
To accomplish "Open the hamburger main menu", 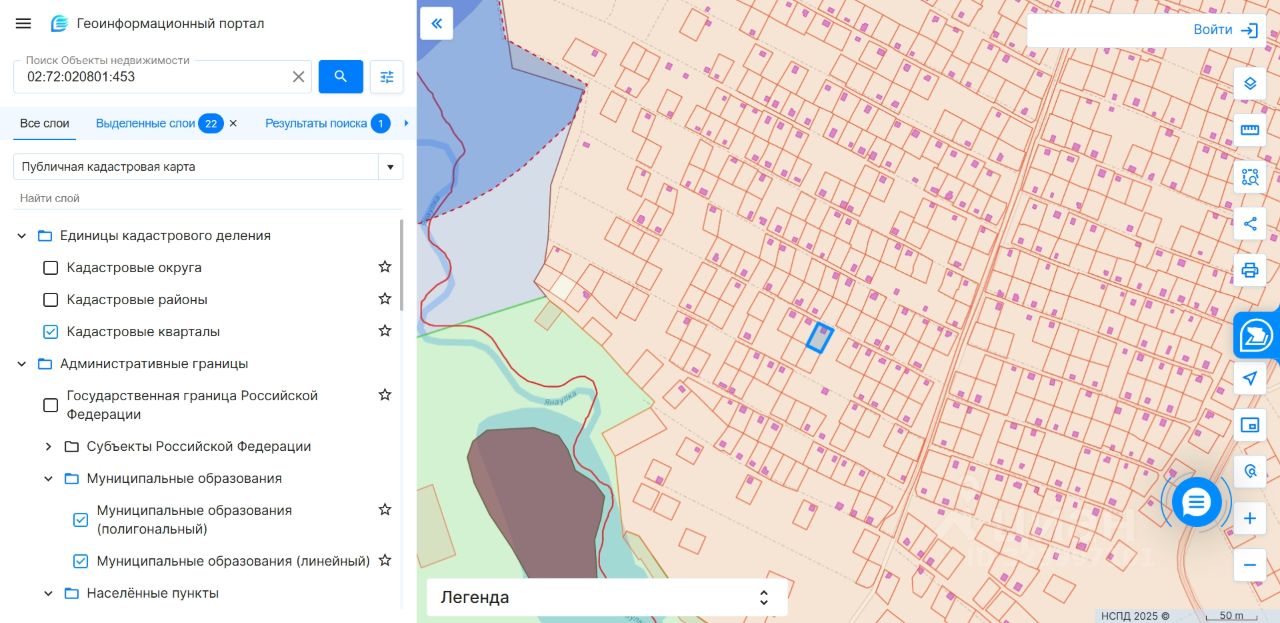I will tap(24, 23).
